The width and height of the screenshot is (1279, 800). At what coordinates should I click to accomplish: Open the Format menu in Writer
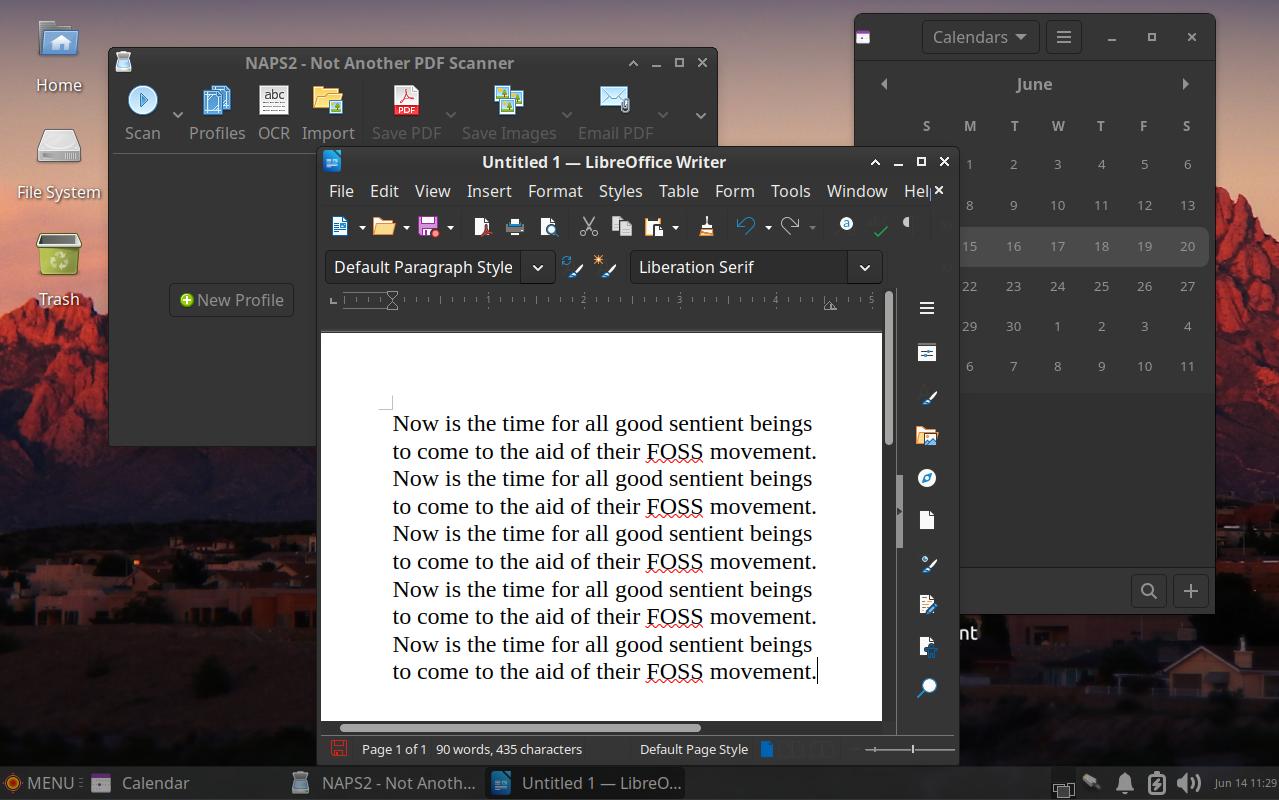pos(555,190)
